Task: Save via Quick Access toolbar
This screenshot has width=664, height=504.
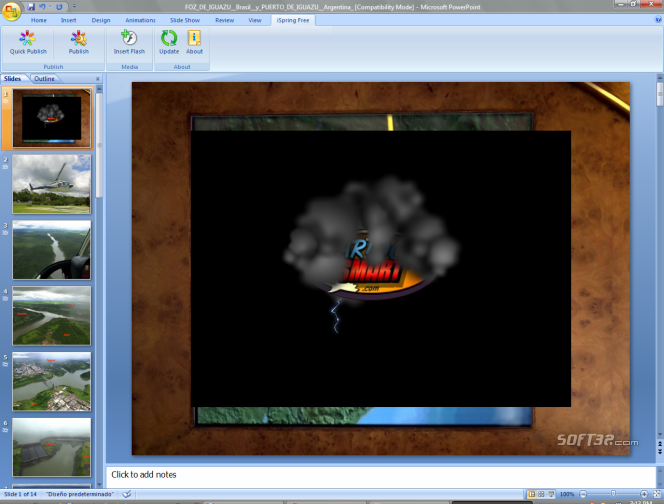Action: pyautogui.click(x=31, y=7)
